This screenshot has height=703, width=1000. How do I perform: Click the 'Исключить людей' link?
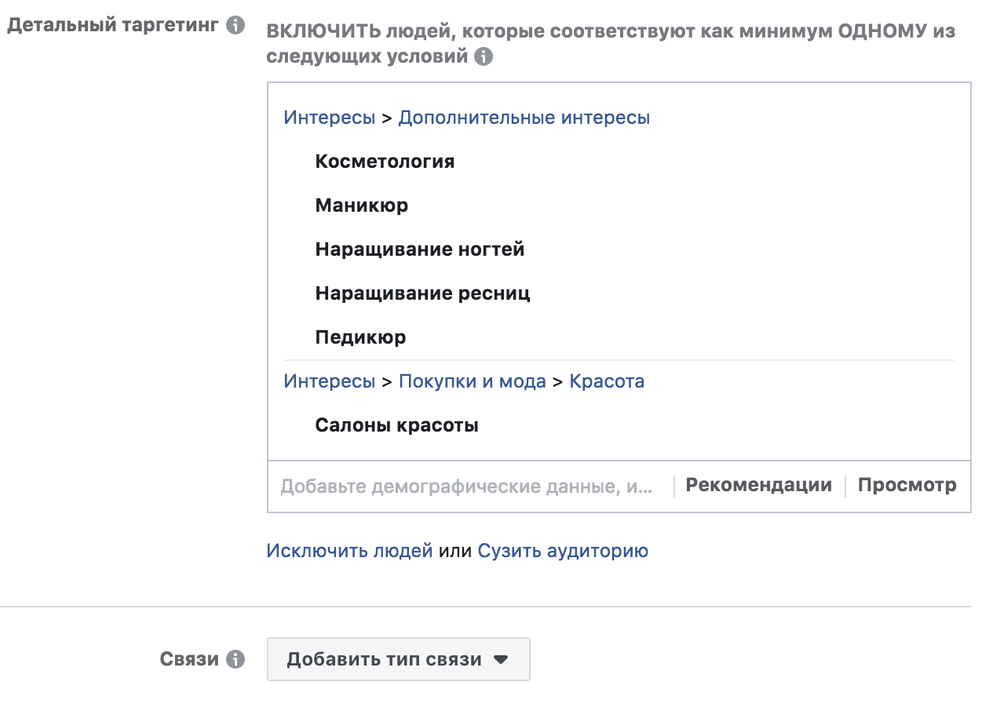[349, 550]
